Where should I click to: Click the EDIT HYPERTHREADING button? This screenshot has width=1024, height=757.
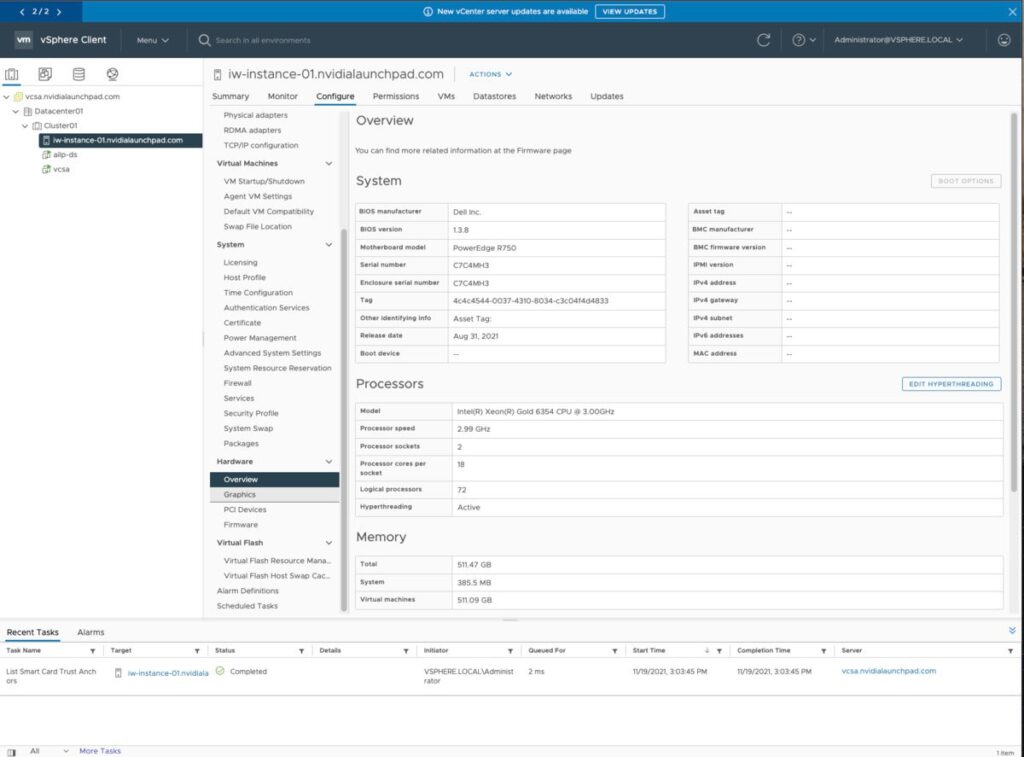tap(951, 384)
